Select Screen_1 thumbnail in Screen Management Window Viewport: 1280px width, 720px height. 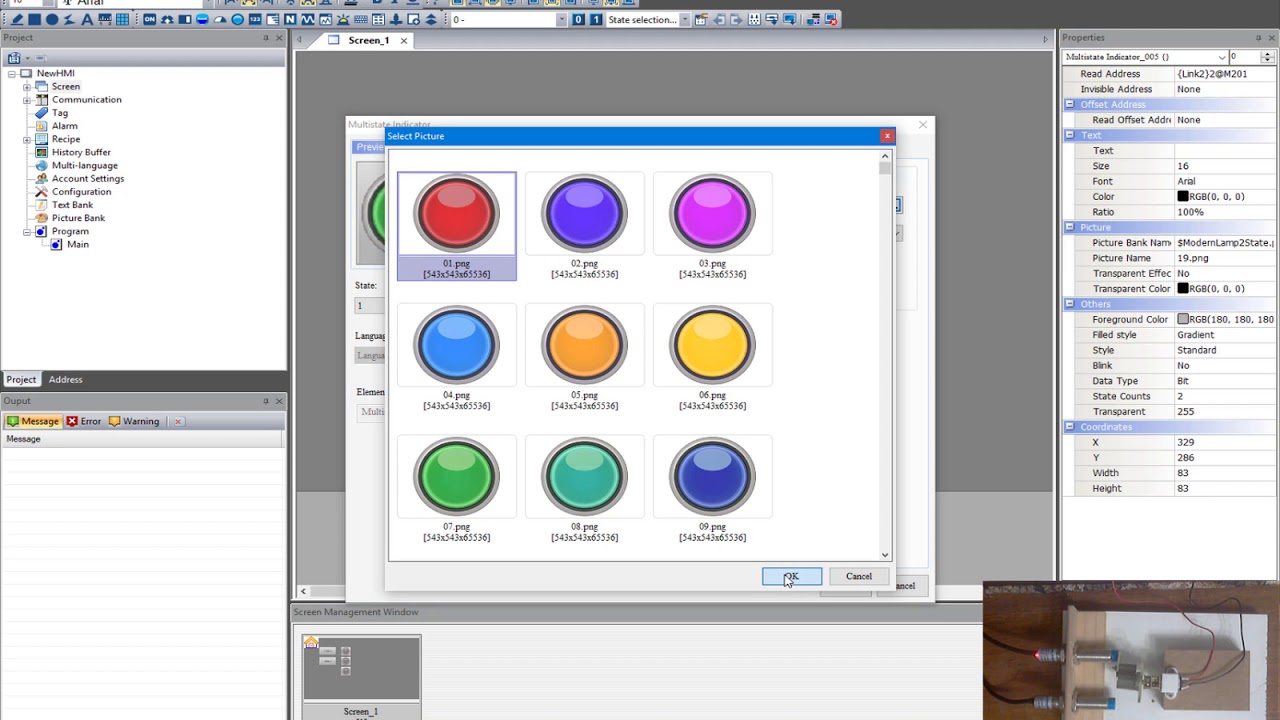tap(362, 675)
